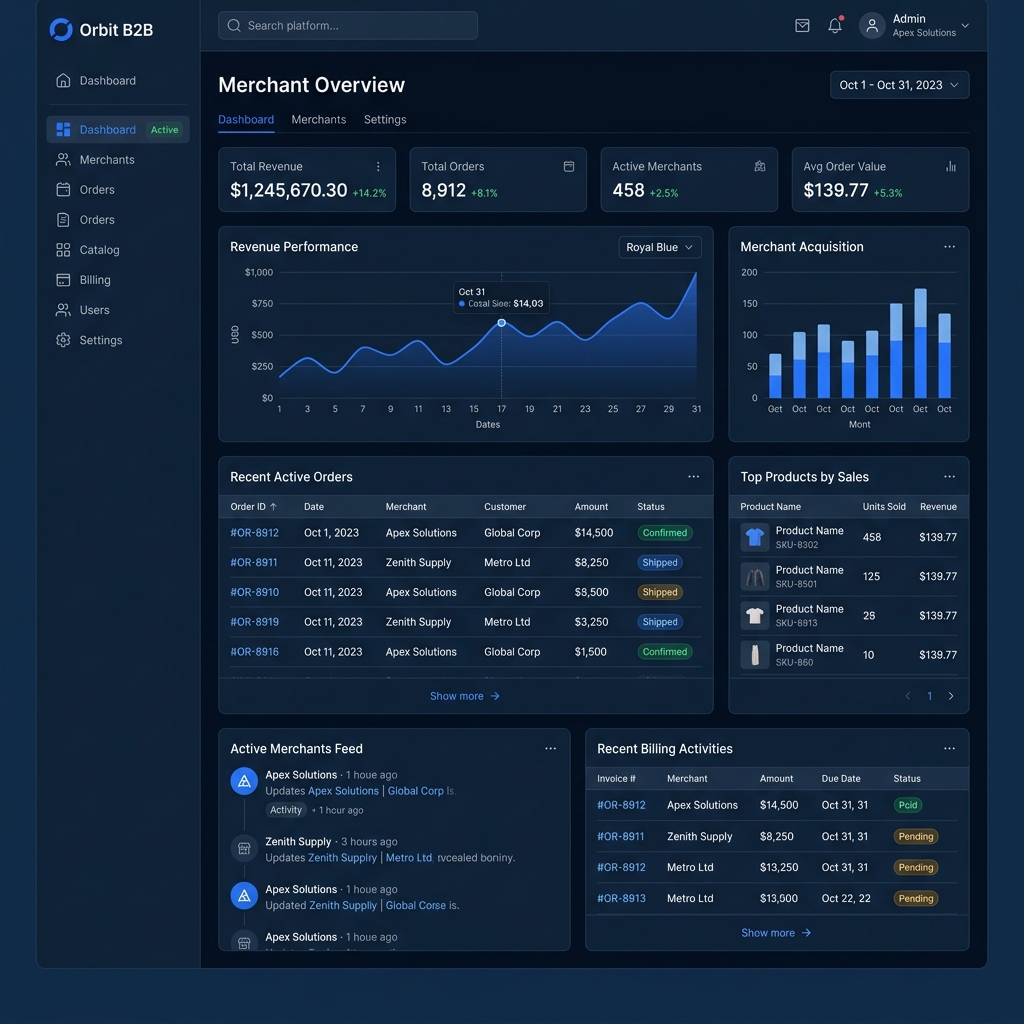
Task: Open Top Products by Sales more options
Action: pyautogui.click(x=950, y=477)
